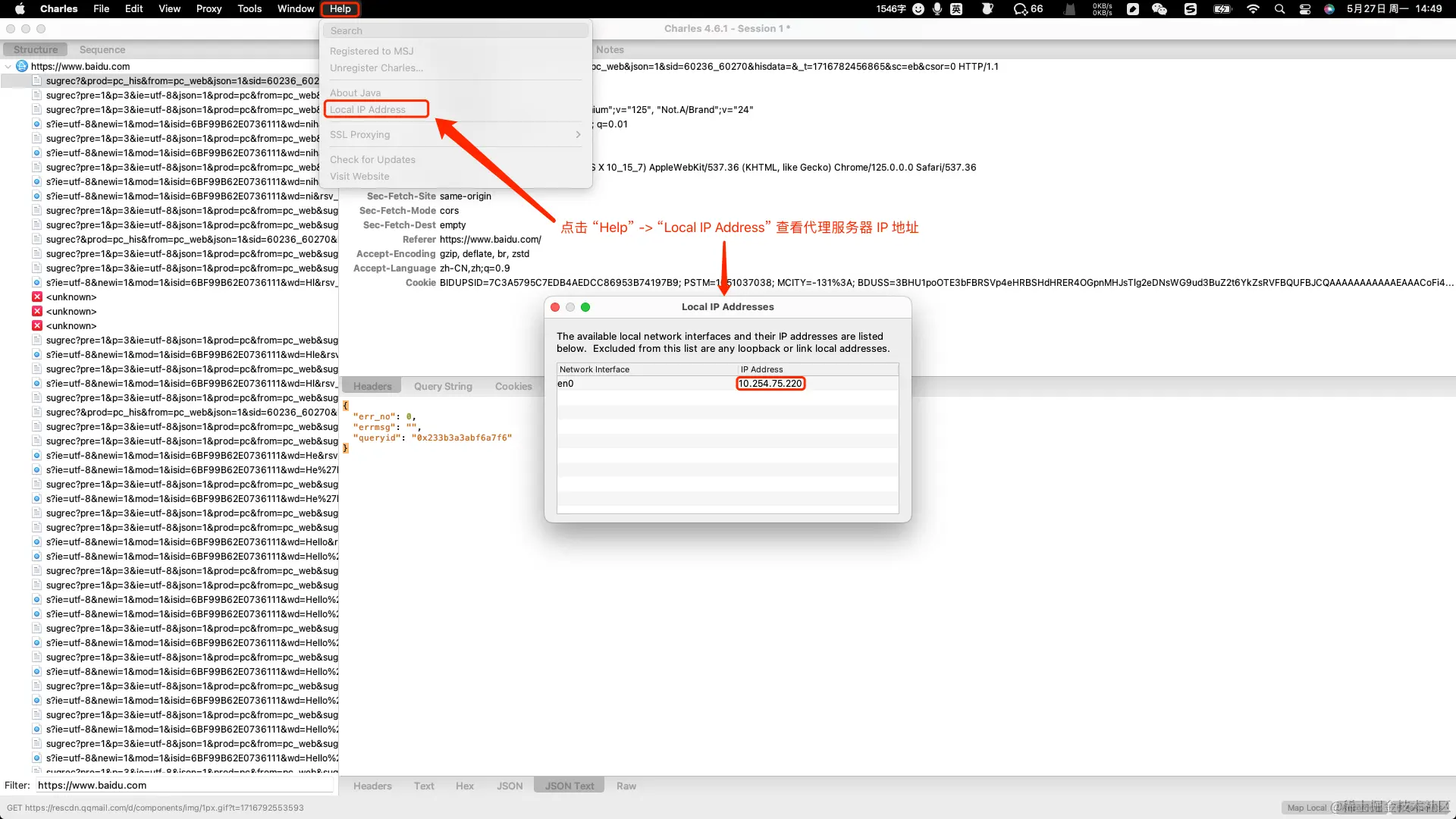Click the globe icon beside https://www.baidu.com
The width and height of the screenshot is (1456, 819).
[22, 66]
